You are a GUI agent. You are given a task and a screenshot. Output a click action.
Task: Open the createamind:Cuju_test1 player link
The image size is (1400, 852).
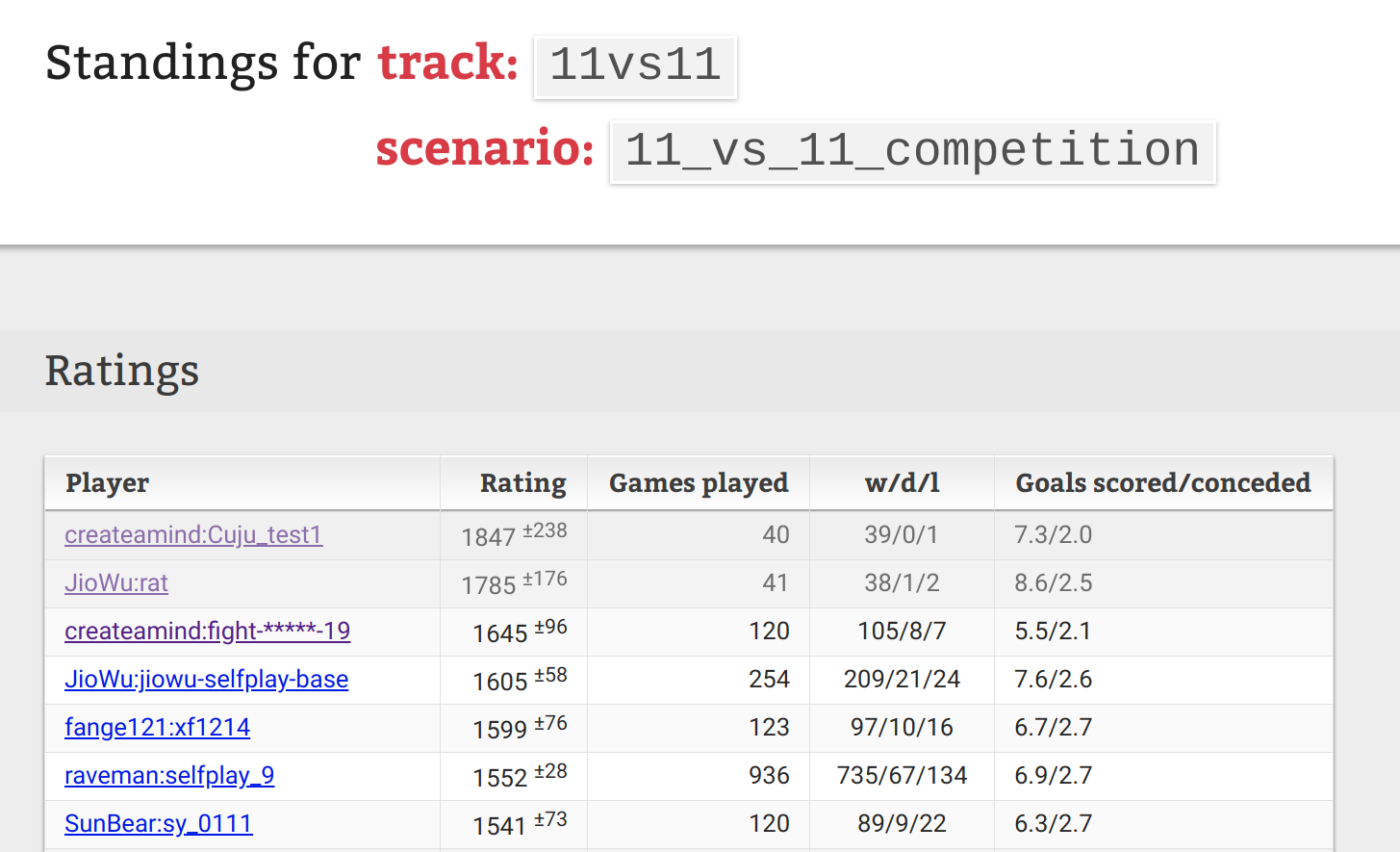[193, 535]
